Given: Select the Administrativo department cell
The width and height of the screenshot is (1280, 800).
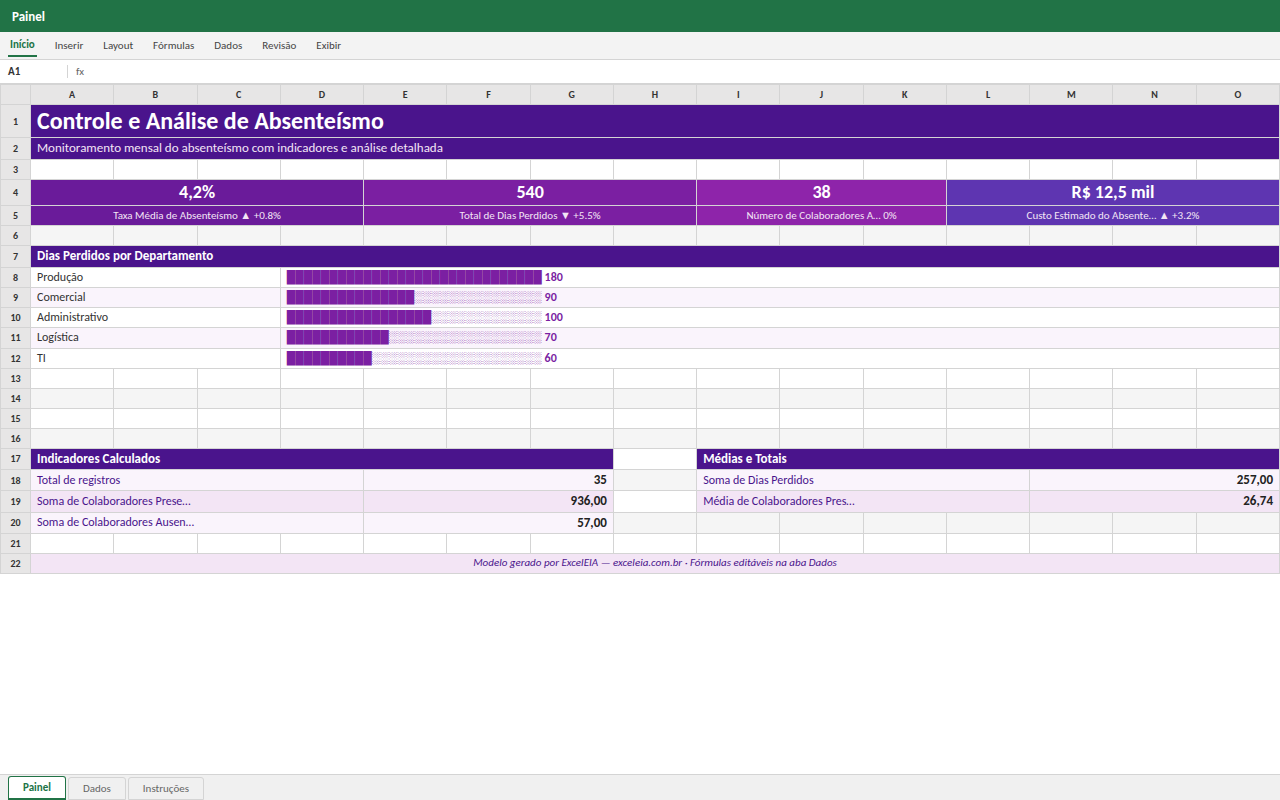Looking at the screenshot, I should tap(156, 318).
